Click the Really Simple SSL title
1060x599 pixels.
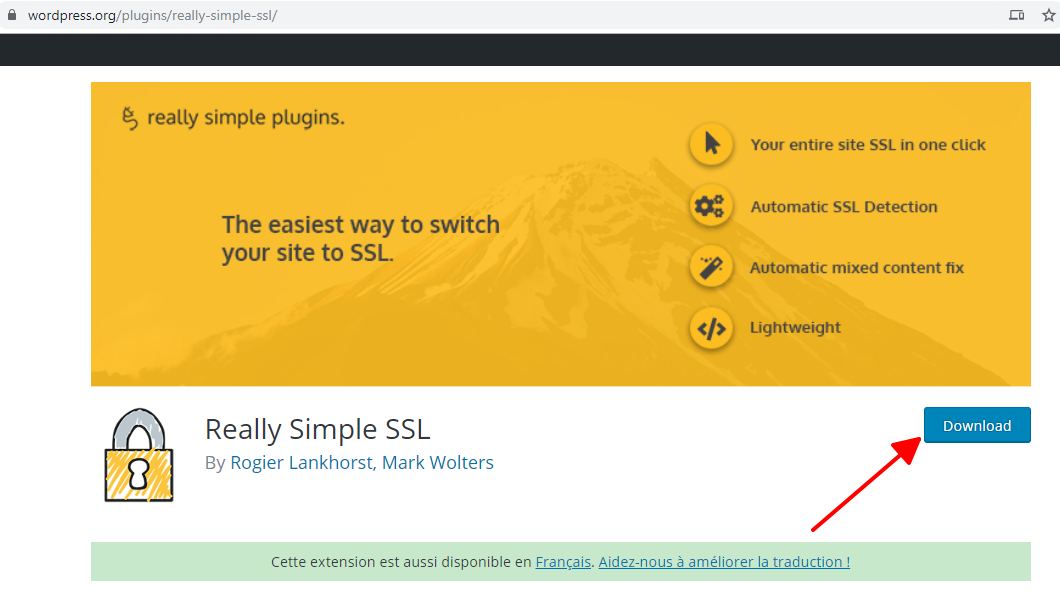click(318, 429)
